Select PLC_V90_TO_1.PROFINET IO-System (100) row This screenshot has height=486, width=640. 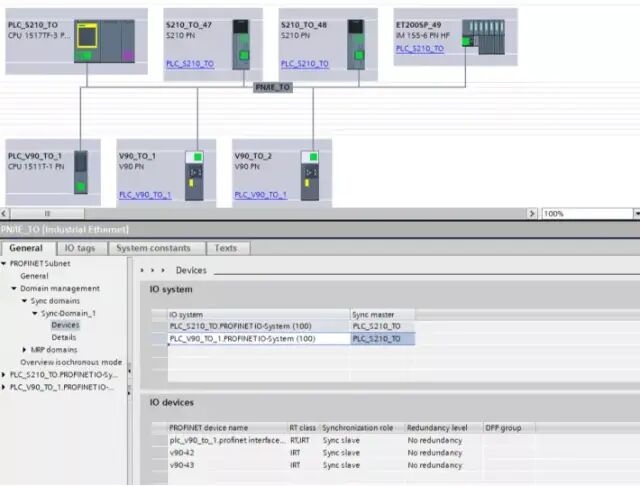[283, 339]
